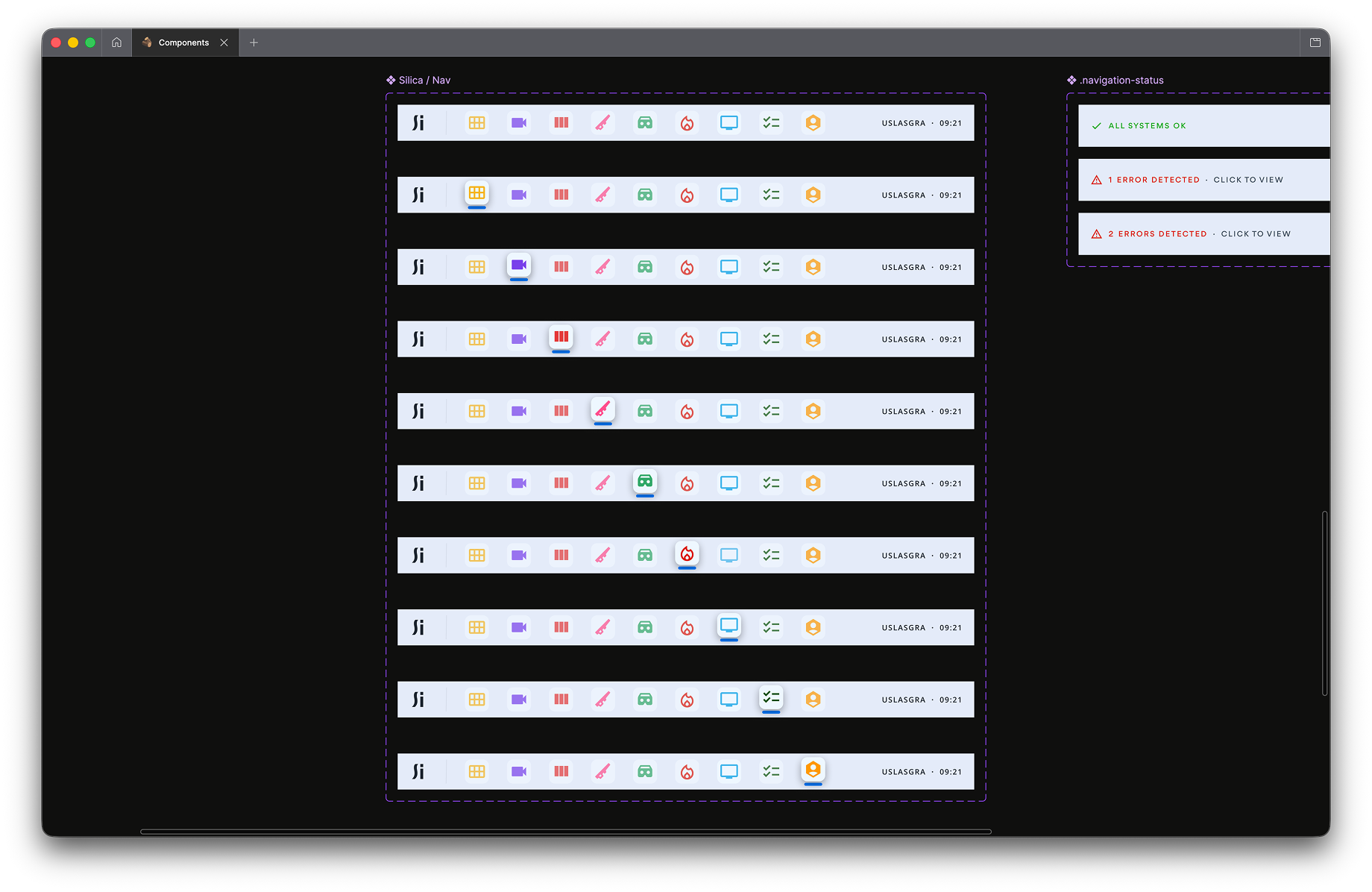Click the red columns icon in the video-active nav
The height and width of the screenshot is (892, 1372).
[561, 267]
